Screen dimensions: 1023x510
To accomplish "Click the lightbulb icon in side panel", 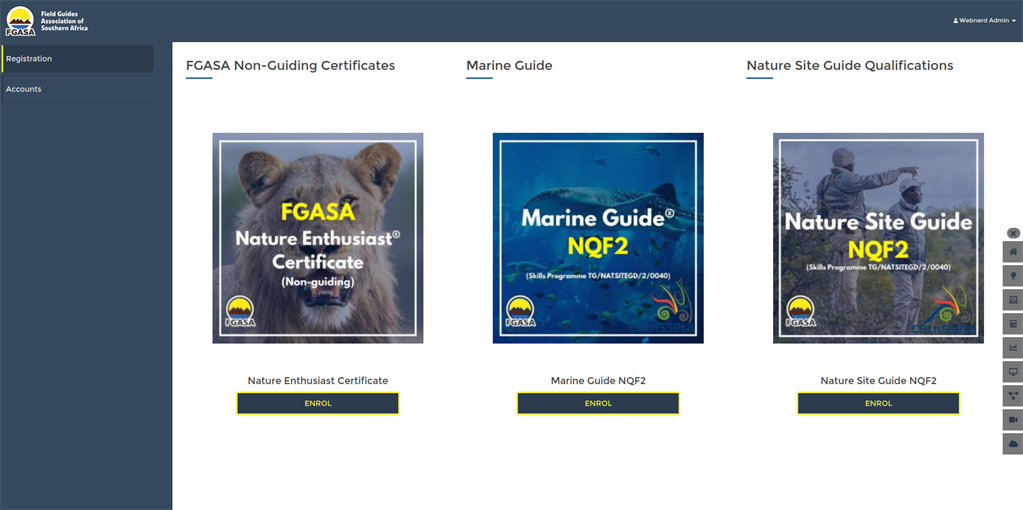I will coord(1013,276).
